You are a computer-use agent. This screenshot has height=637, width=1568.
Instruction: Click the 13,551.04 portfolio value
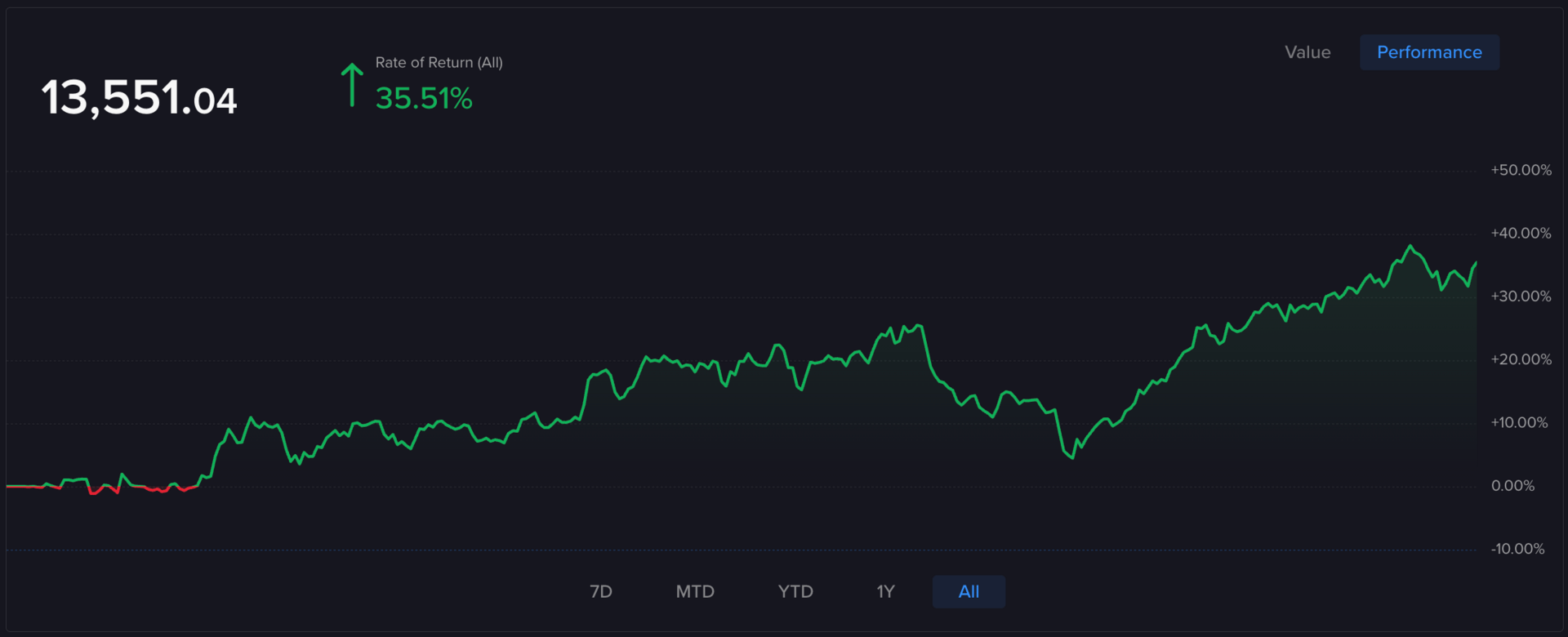pyautogui.click(x=139, y=98)
